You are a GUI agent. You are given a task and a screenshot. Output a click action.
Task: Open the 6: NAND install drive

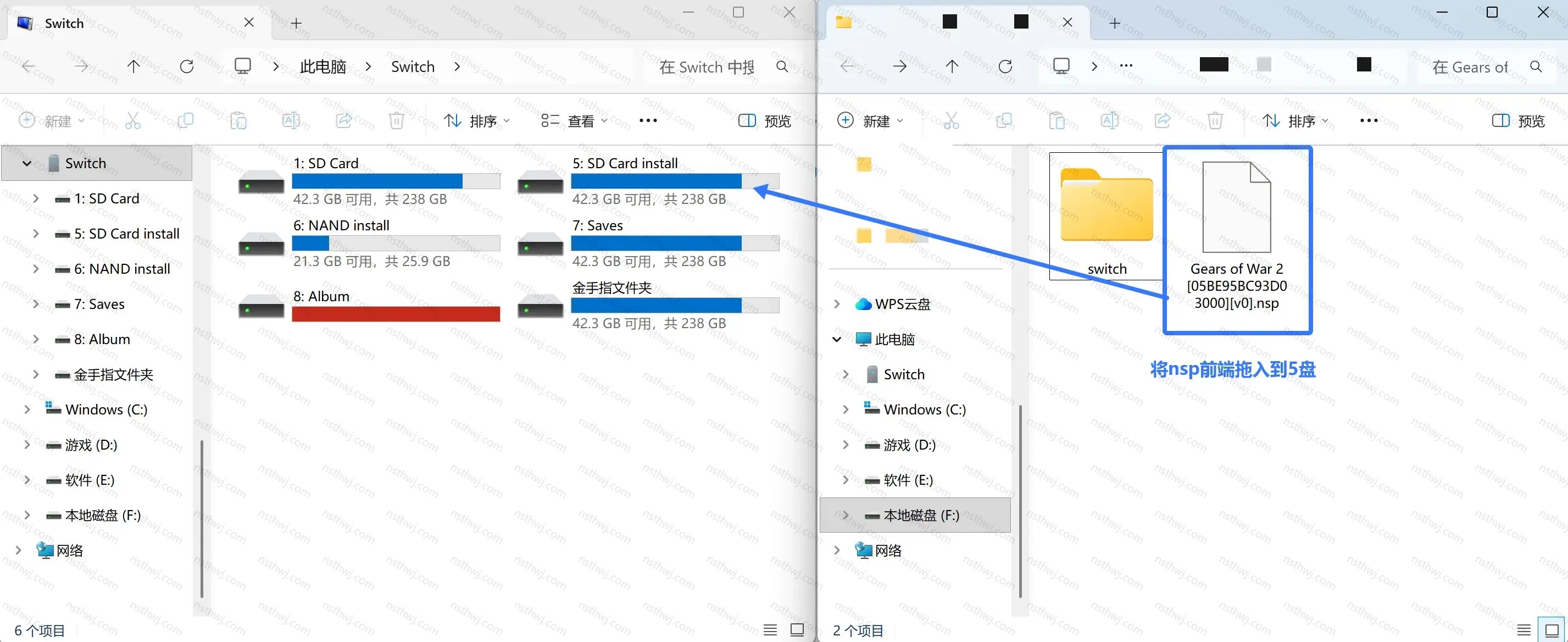[370, 243]
